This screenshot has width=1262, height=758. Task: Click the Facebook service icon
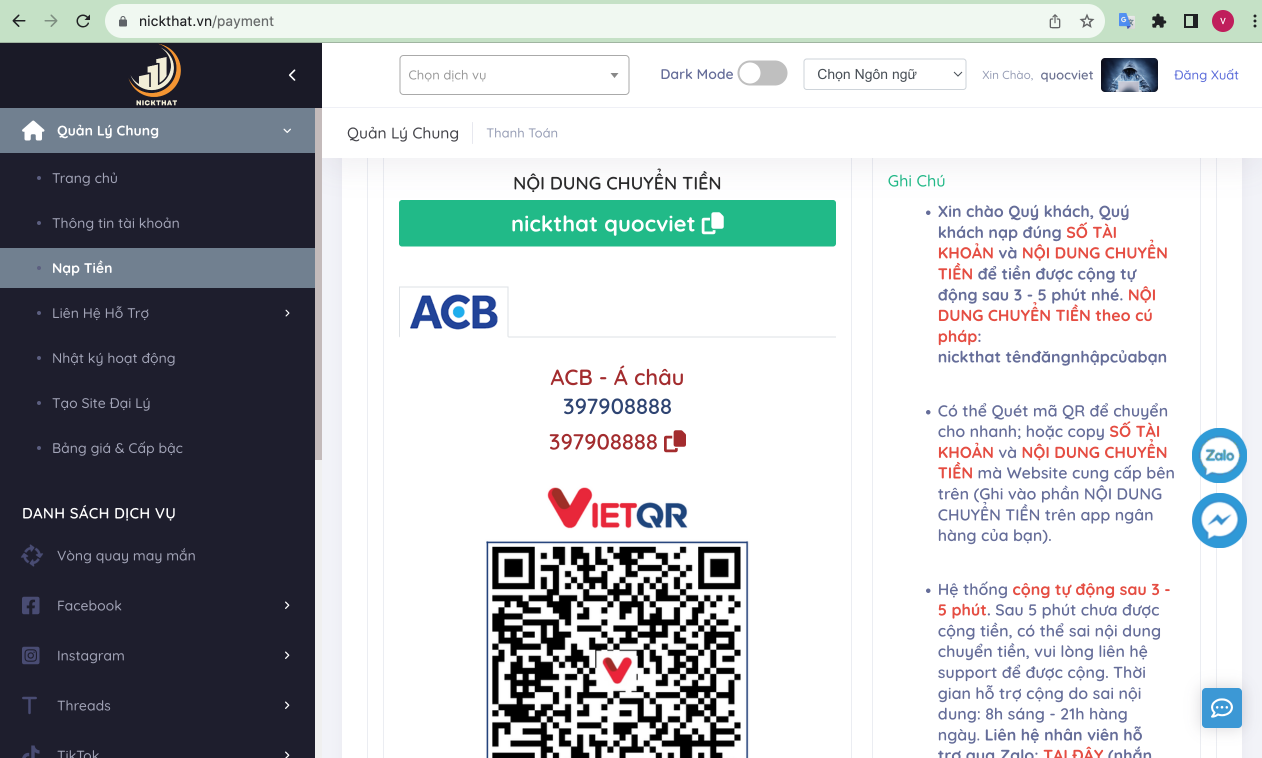click(31, 606)
